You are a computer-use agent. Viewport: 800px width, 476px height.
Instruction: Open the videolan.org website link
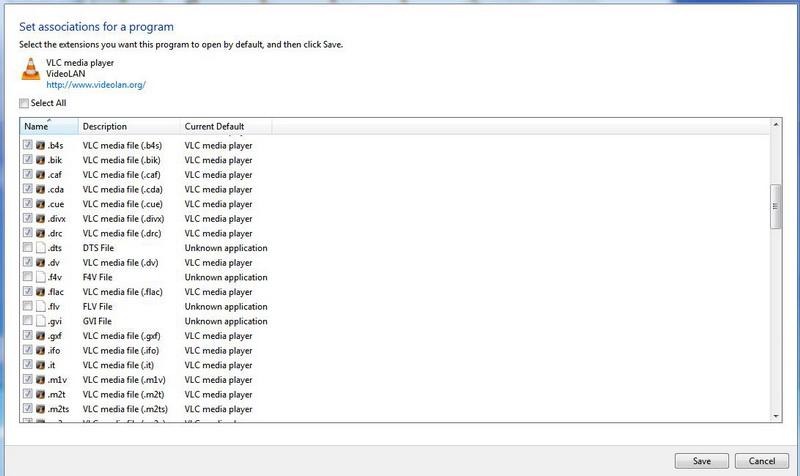coord(96,85)
